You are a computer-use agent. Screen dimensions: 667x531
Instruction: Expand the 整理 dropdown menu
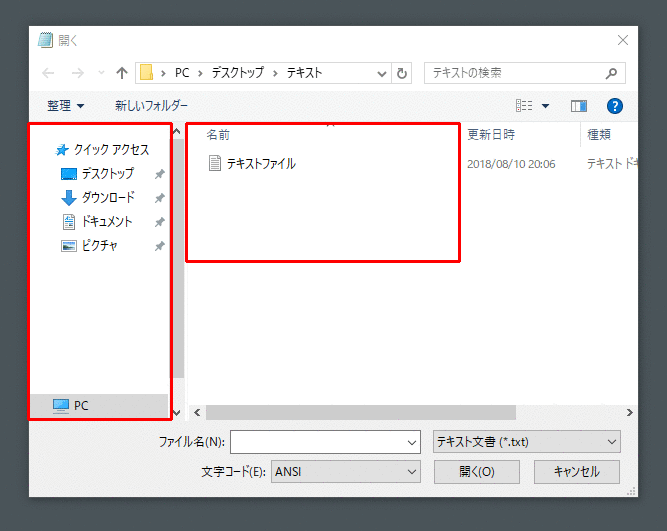(x=66, y=105)
